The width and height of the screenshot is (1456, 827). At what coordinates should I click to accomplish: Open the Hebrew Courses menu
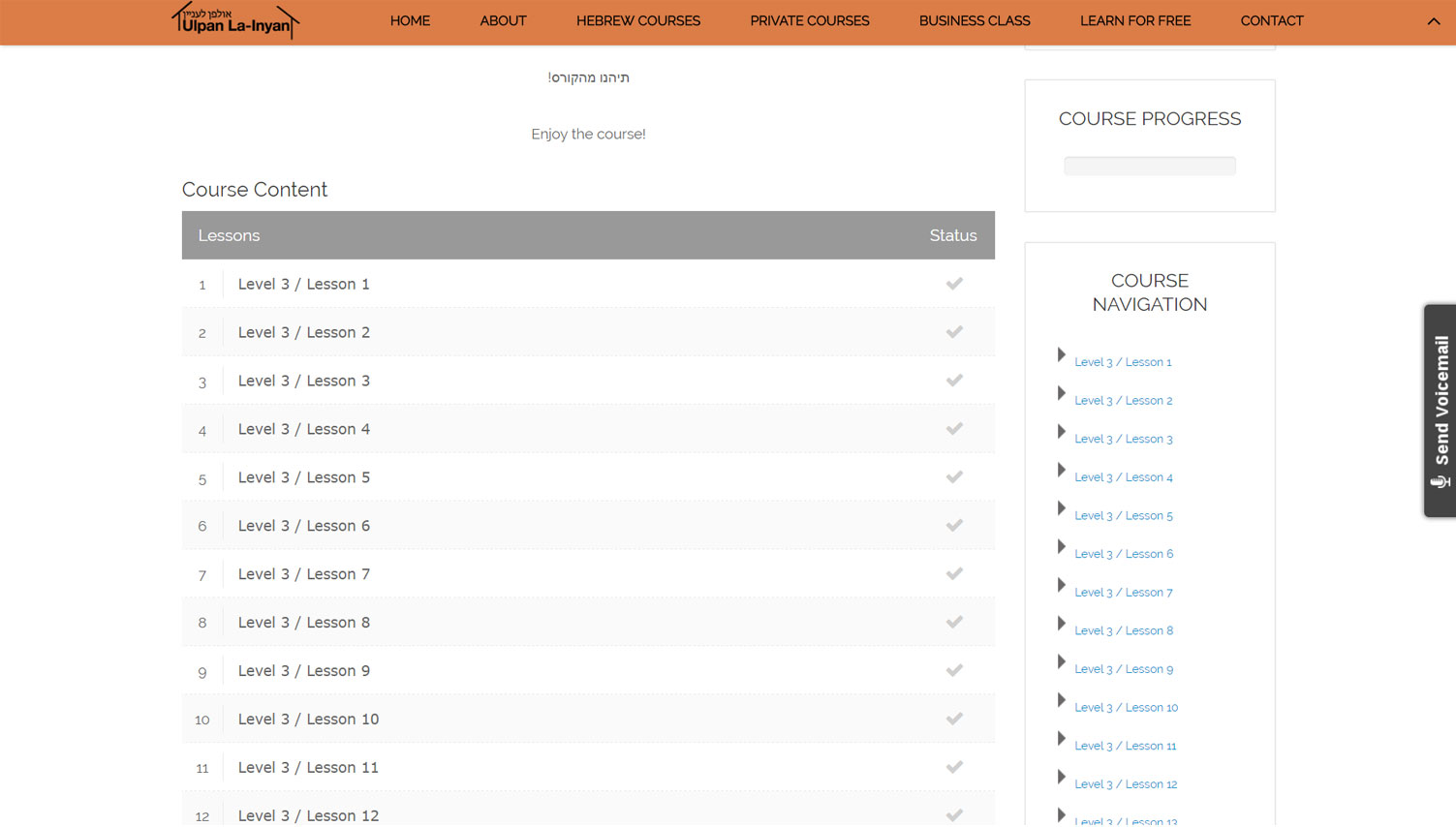pos(637,21)
